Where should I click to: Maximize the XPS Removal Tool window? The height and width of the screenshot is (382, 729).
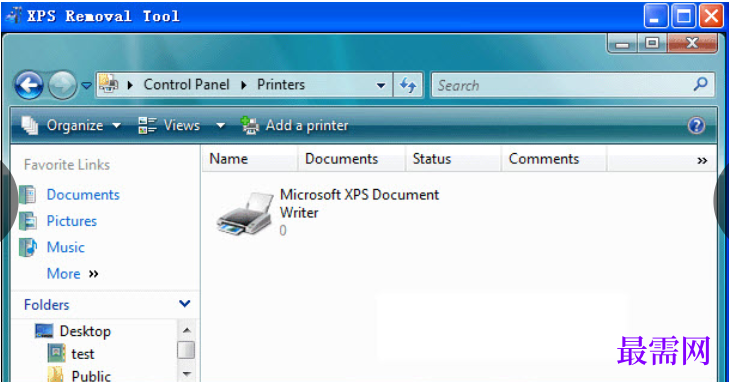click(683, 17)
